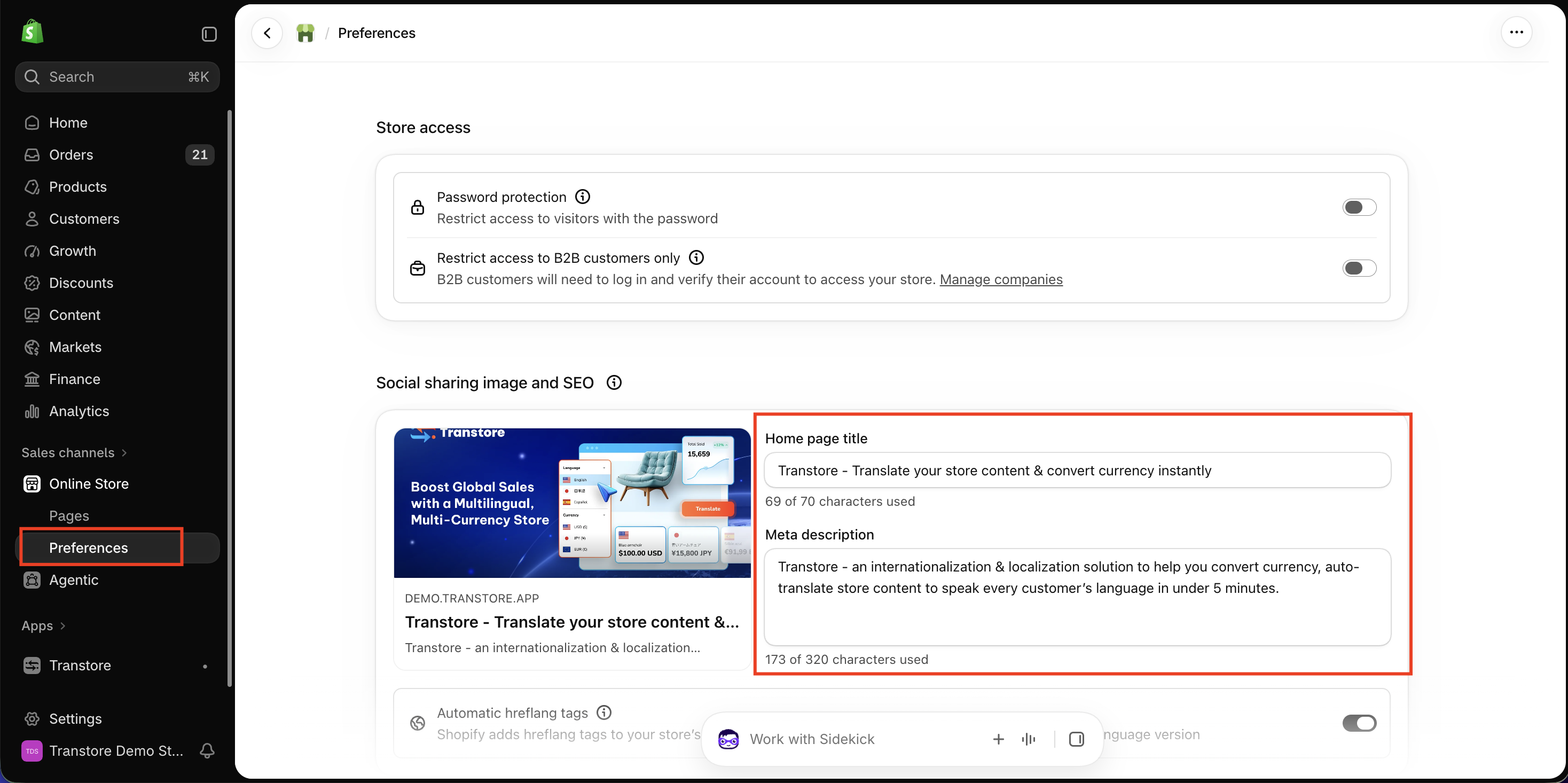The width and height of the screenshot is (1568, 783).
Task: Click the Sidekick panel toggle icon
Action: point(1076,739)
